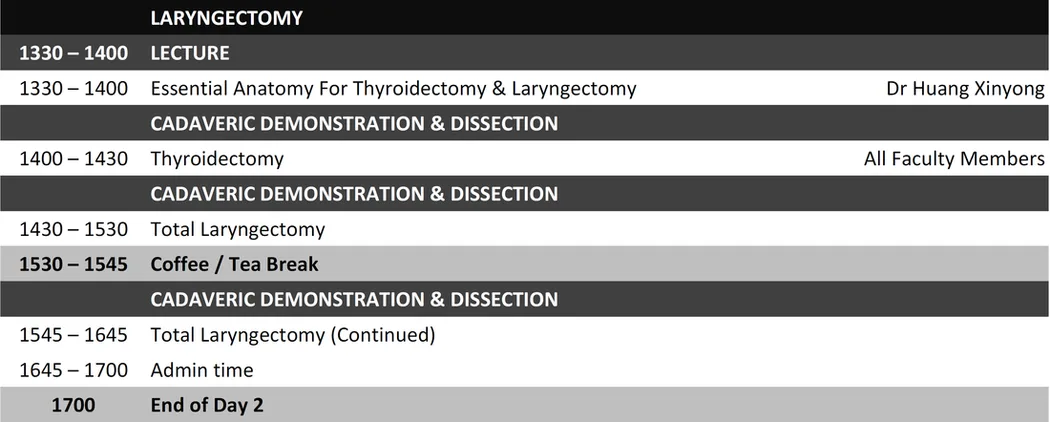Click the Dr Huang Xinyong speaker name
The width and height of the screenshot is (1050, 422).
pos(965,88)
